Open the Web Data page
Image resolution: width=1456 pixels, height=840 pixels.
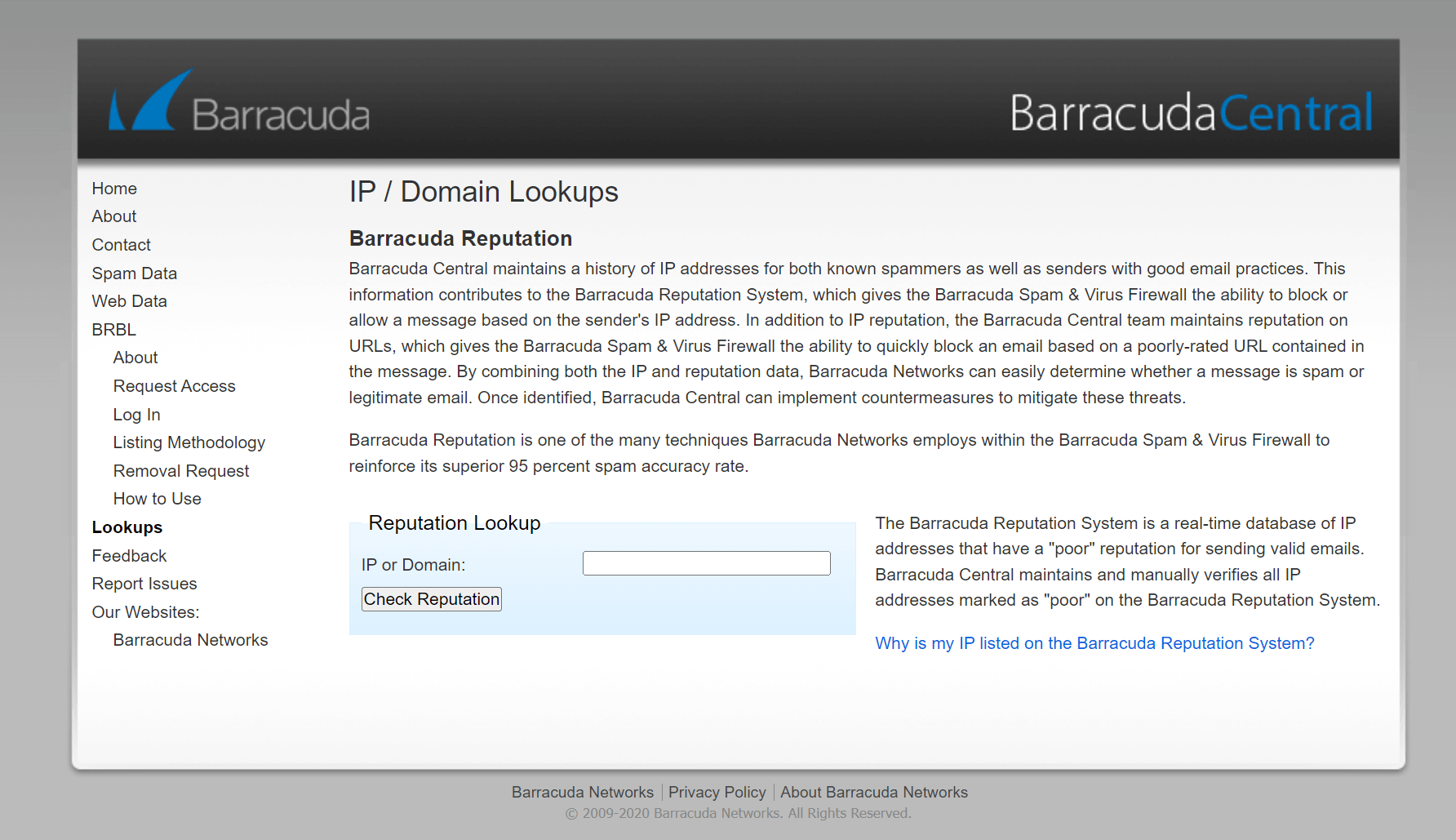click(x=130, y=301)
